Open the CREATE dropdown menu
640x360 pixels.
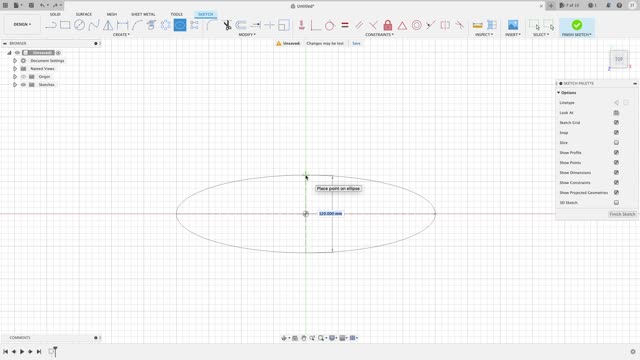coord(121,35)
